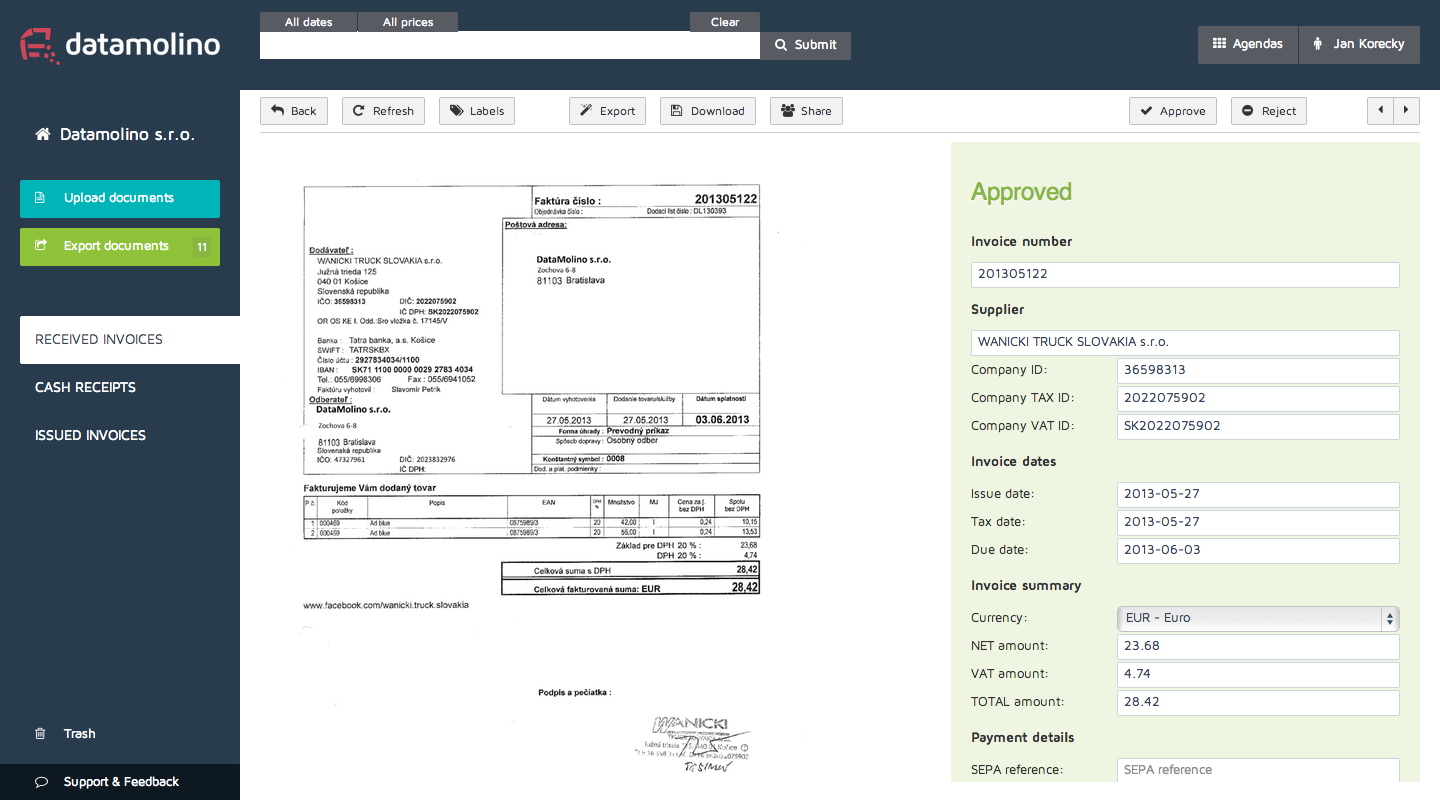This screenshot has height=800, width=1440.
Task: Go back using the Back arrow button
Action: [293, 111]
